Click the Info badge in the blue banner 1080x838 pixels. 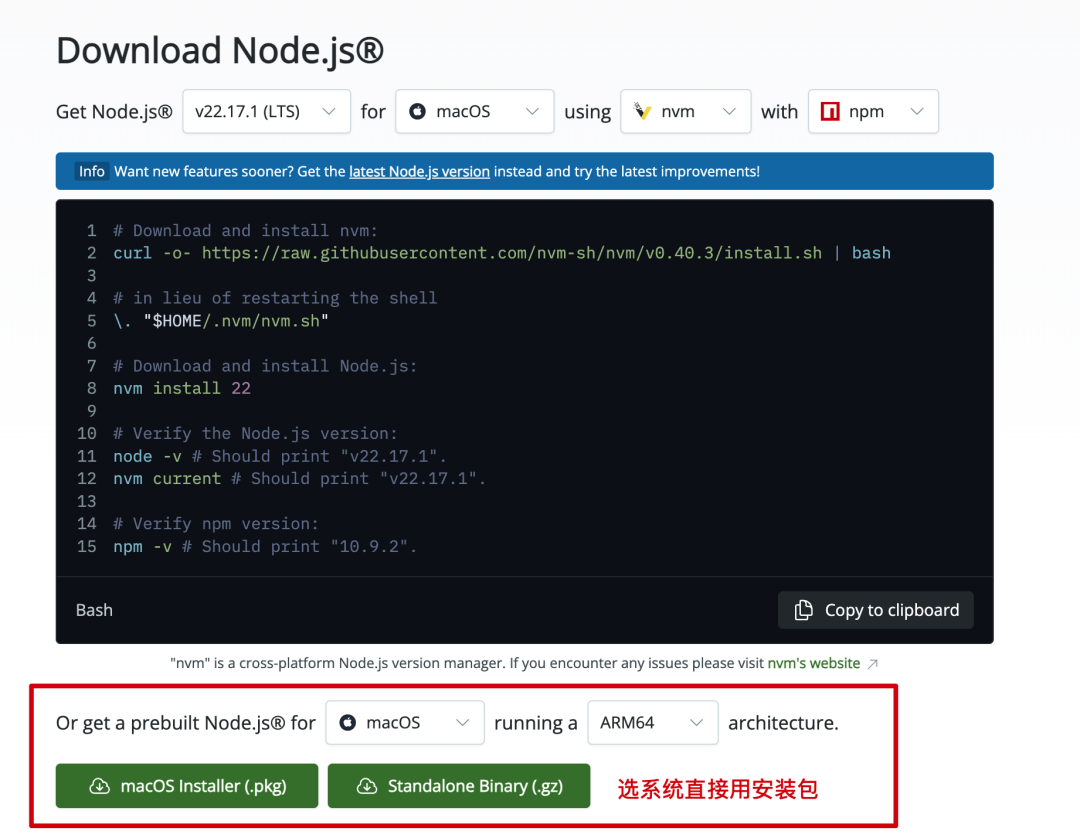(92, 171)
